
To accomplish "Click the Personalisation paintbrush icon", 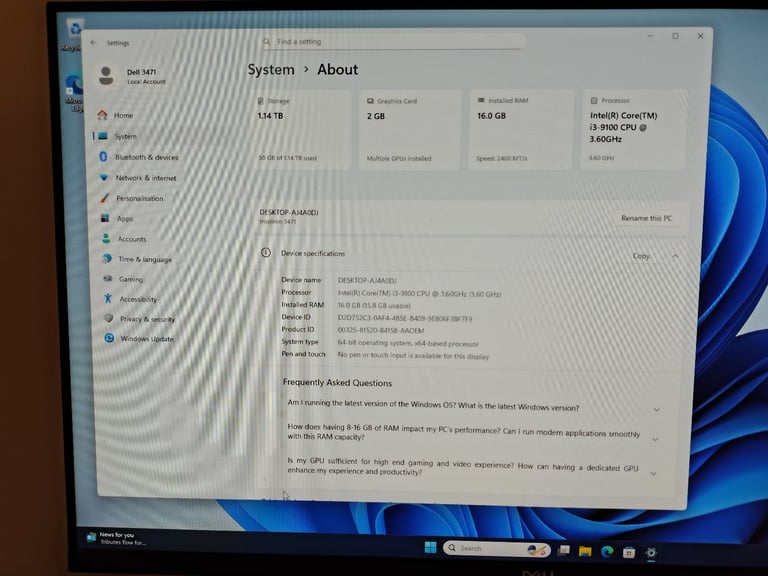I will pyautogui.click(x=104, y=198).
